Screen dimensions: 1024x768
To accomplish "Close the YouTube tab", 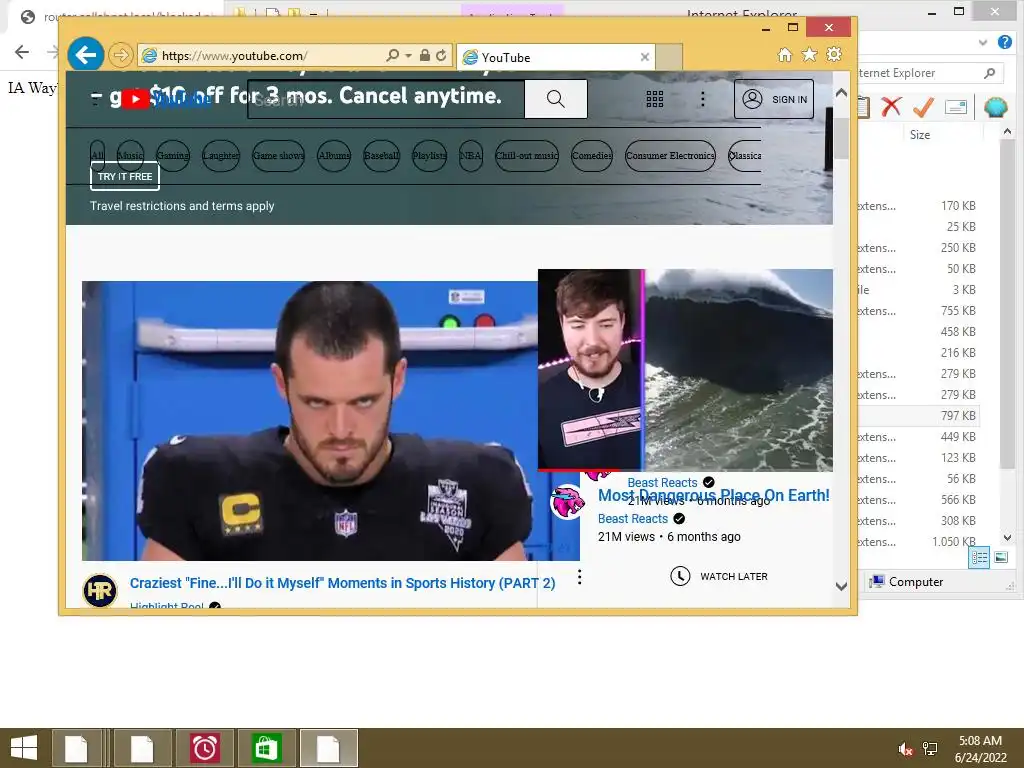I will pyautogui.click(x=645, y=57).
